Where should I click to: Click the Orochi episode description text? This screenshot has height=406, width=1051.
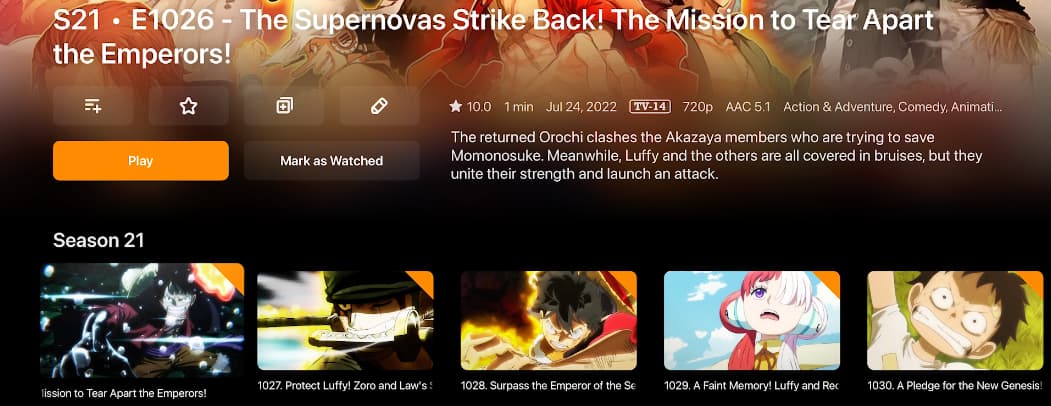[717, 155]
